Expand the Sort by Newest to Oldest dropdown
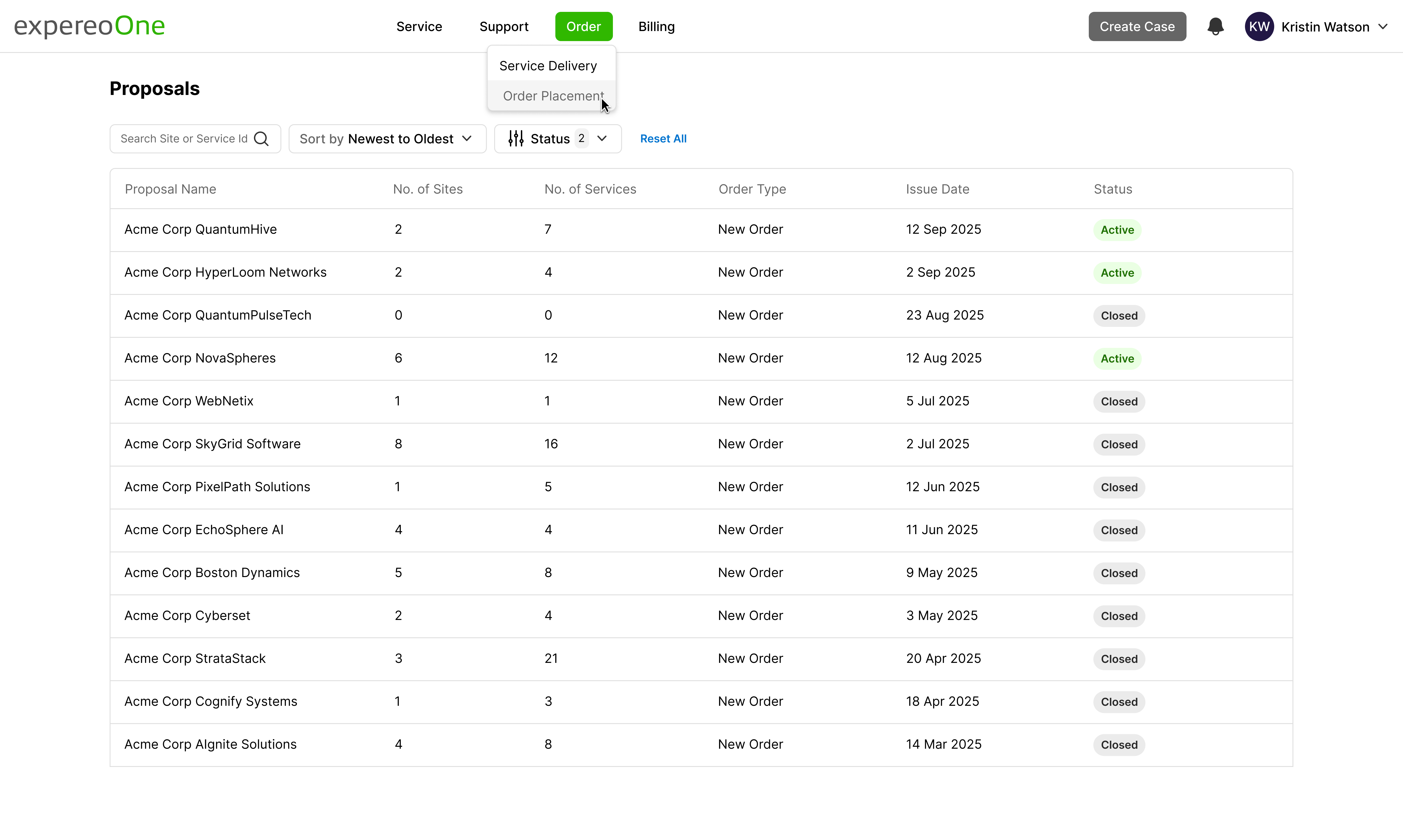The width and height of the screenshot is (1403, 840). click(x=387, y=139)
